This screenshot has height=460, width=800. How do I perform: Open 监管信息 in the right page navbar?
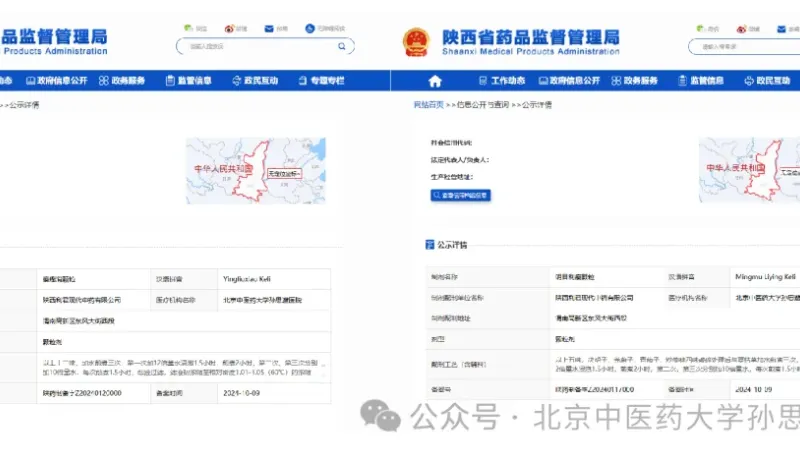[701, 81]
